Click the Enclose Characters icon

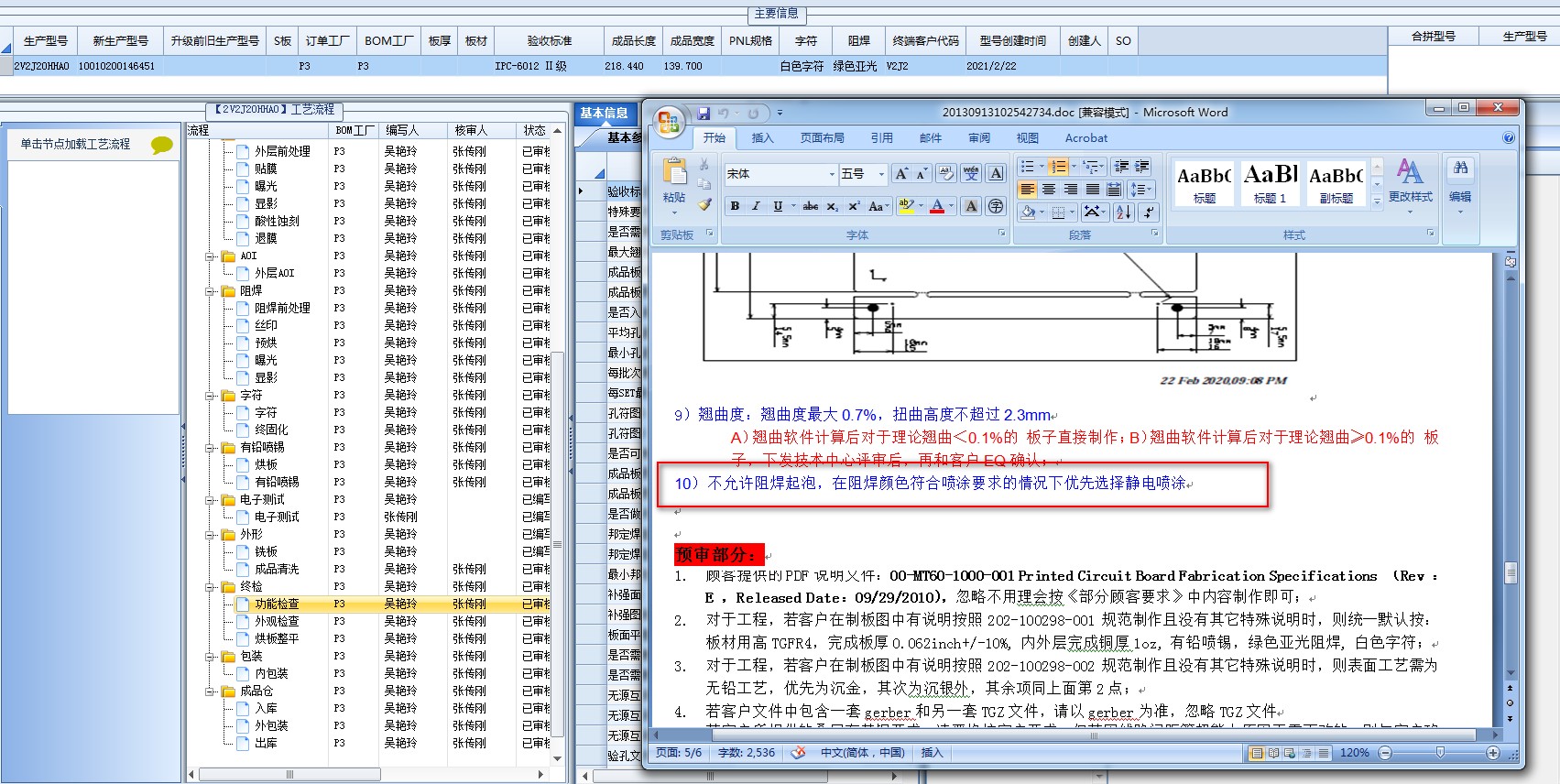point(996,206)
